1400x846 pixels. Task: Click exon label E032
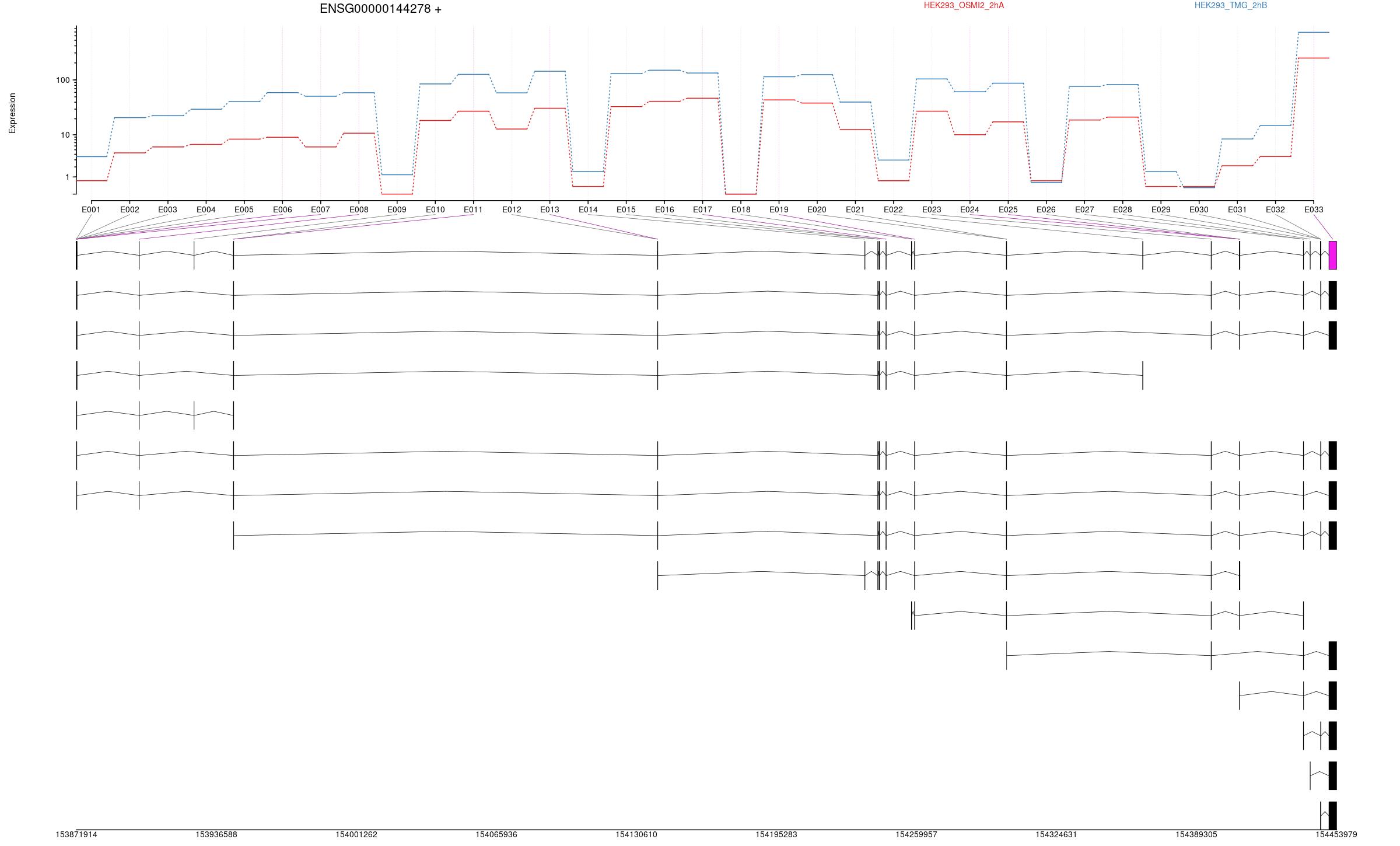pos(1275,209)
